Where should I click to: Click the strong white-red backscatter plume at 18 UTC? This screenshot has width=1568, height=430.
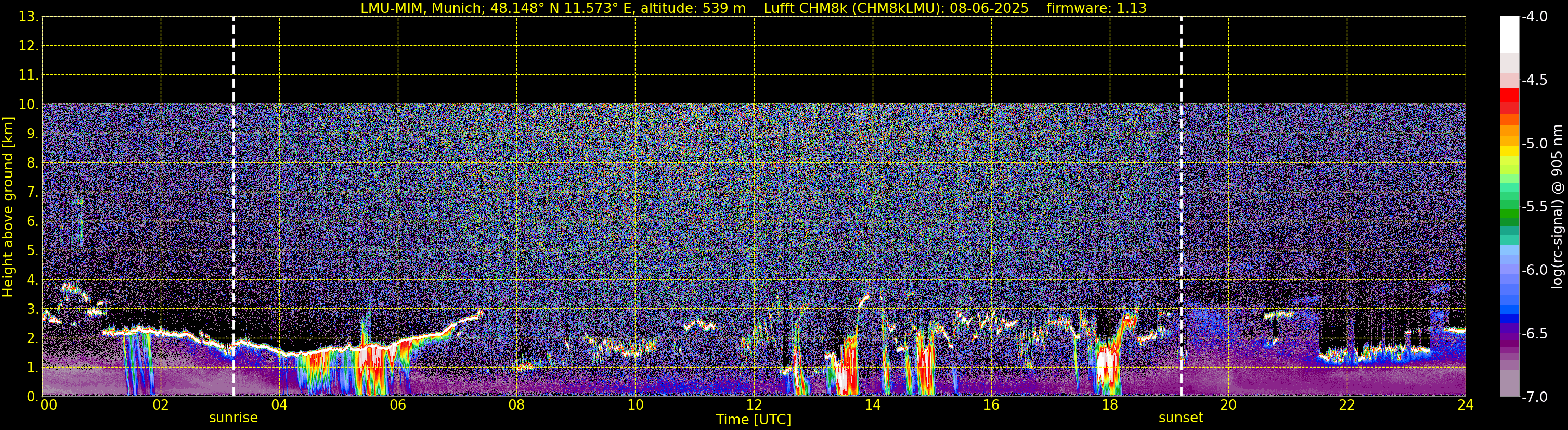point(1107,369)
